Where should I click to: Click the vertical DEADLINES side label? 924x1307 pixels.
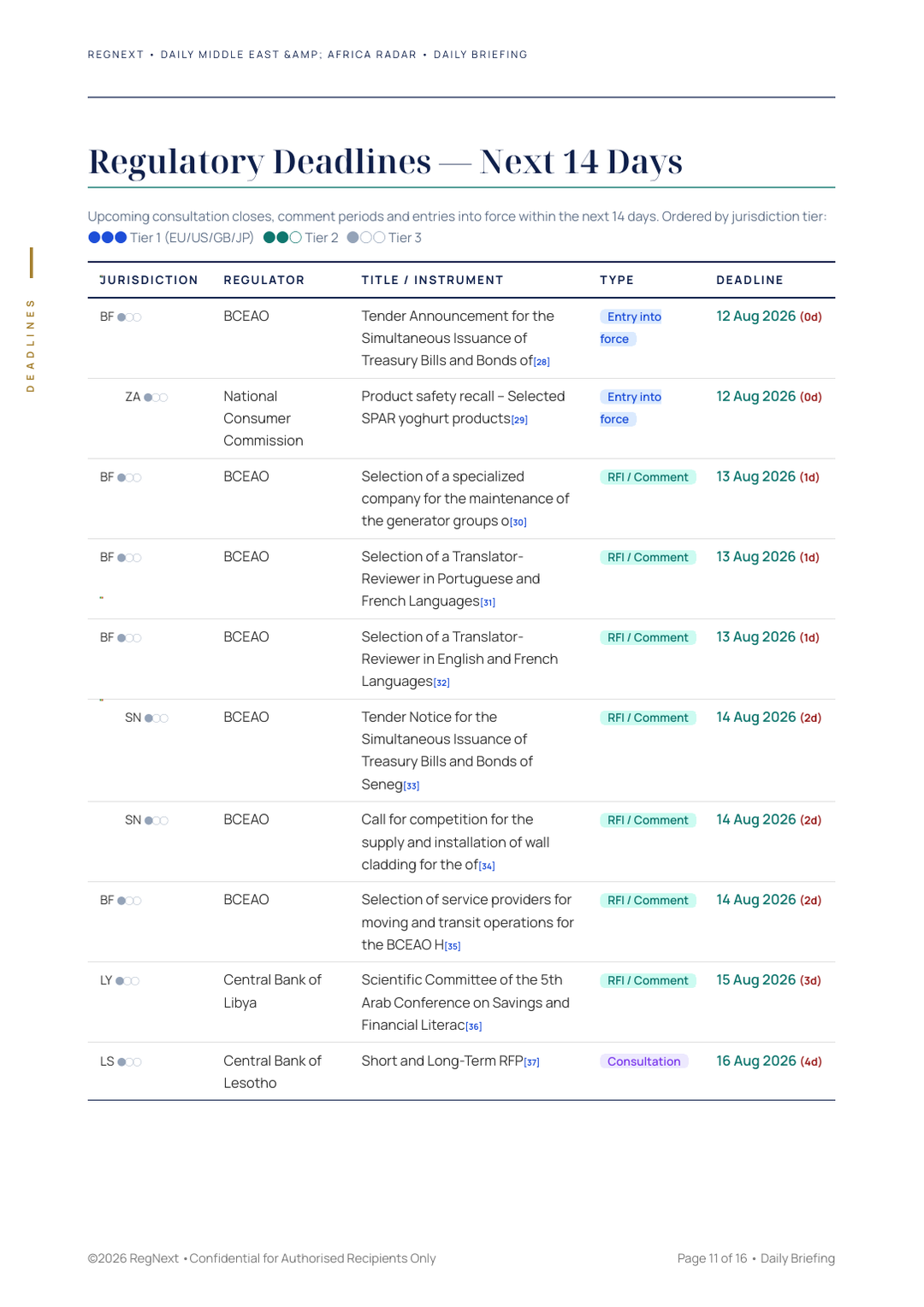[x=31, y=346]
